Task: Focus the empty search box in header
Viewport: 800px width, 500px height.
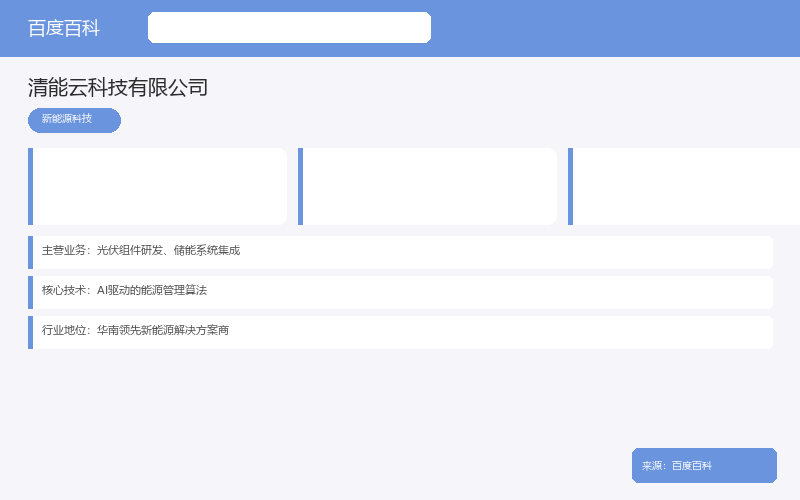Action: (x=289, y=28)
